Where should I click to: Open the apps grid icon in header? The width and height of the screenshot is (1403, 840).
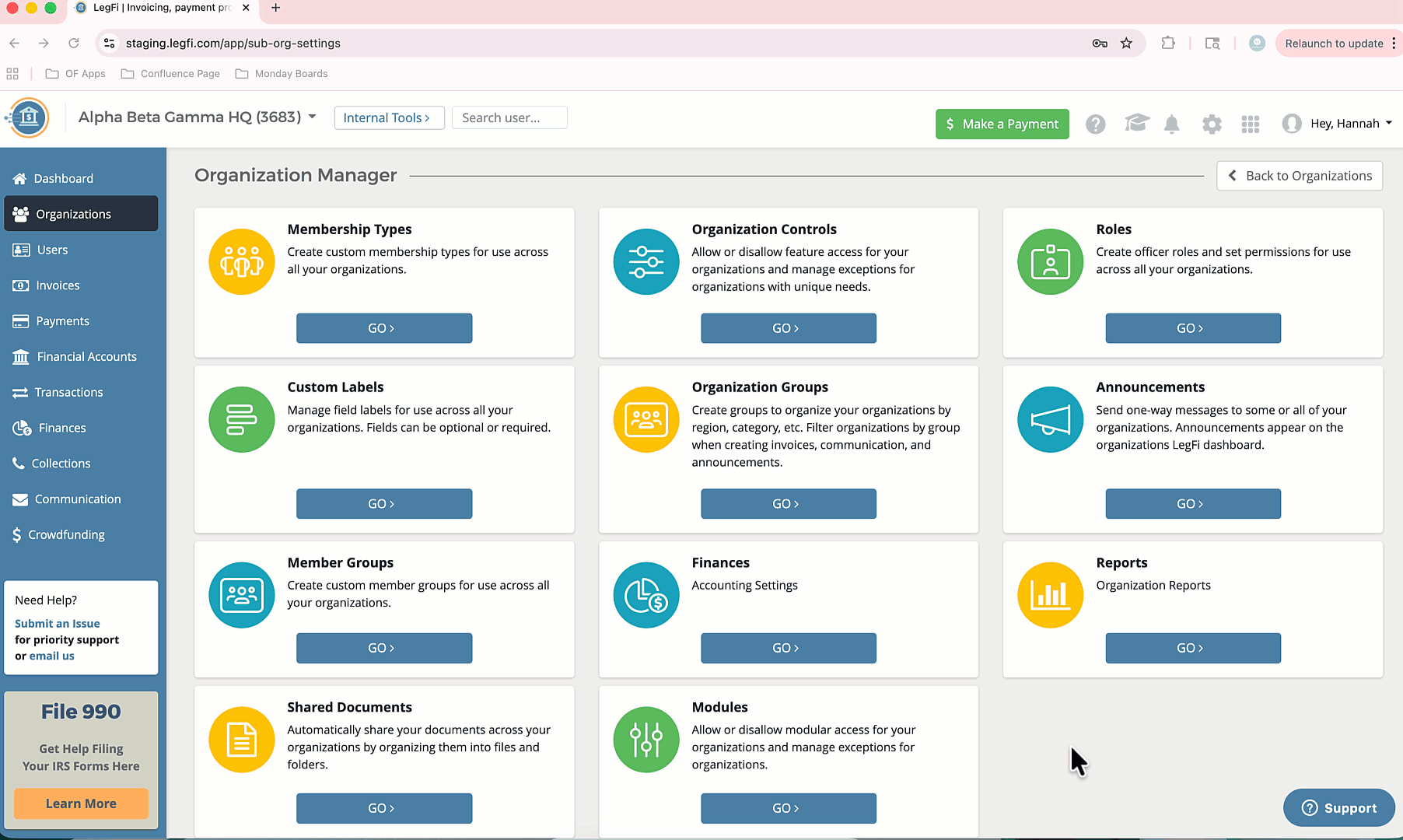(1250, 124)
